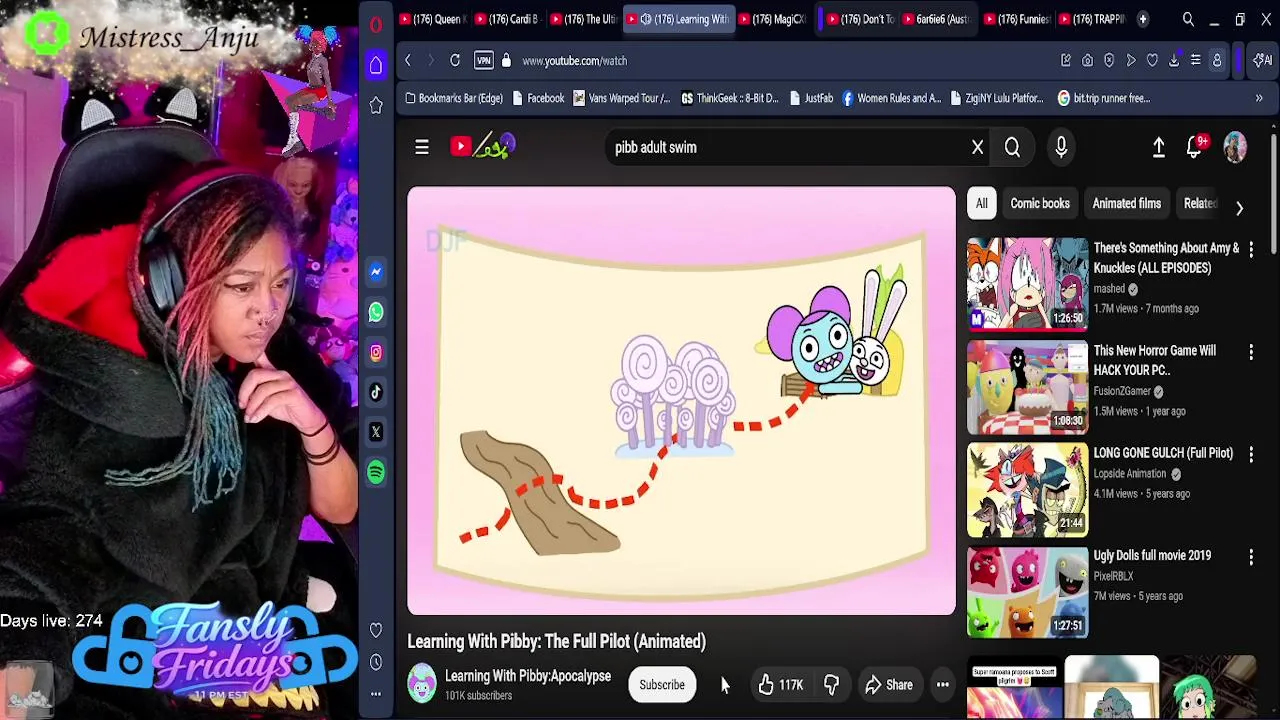Run search with magnifier button
Image resolution: width=1280 pixels, height=720 pixels.
point(1012,147)
